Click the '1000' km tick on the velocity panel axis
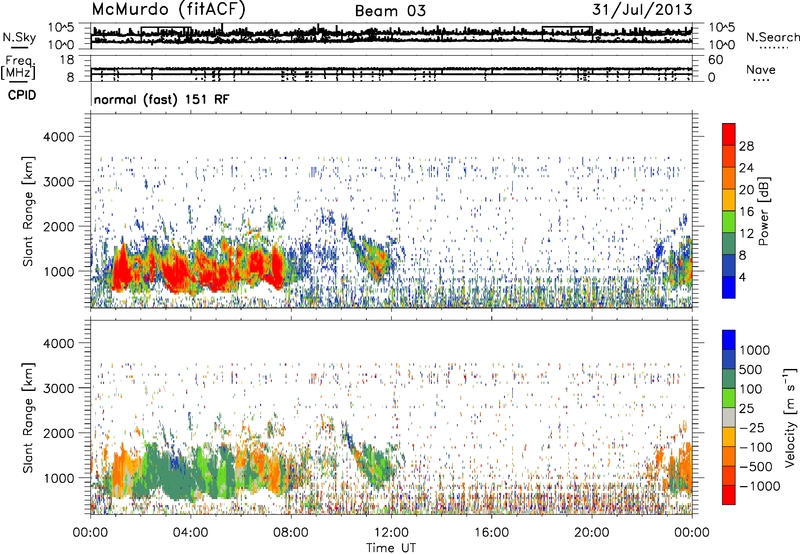The image size is (800, 554). click(59, 478)
